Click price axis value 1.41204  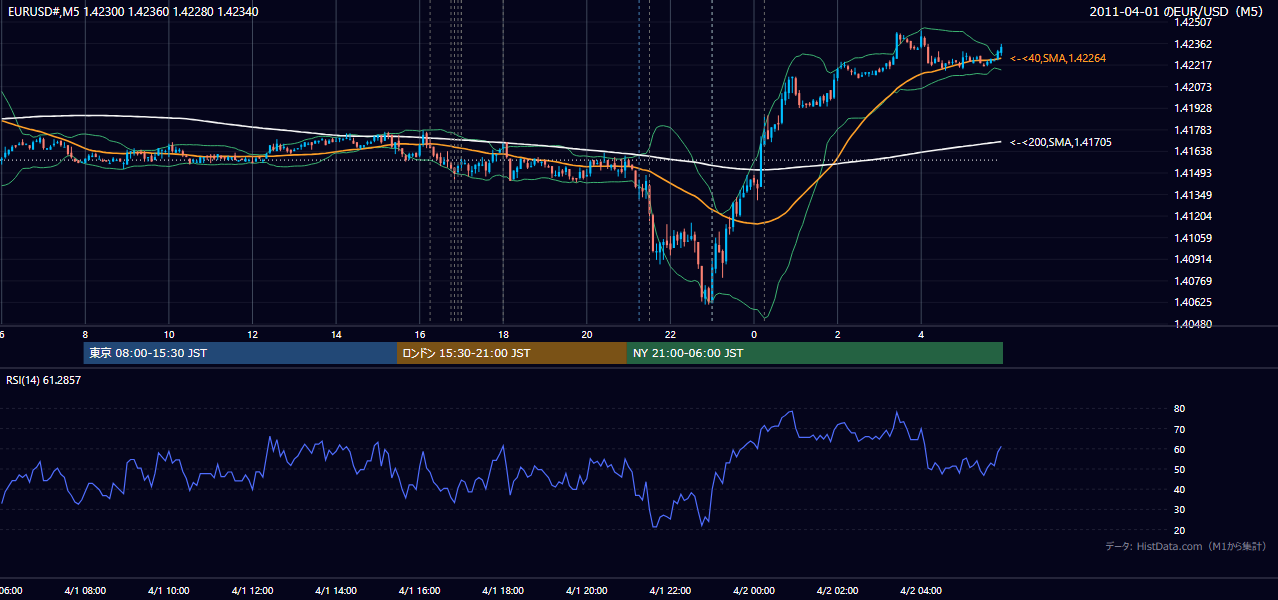coord(1193,216)
